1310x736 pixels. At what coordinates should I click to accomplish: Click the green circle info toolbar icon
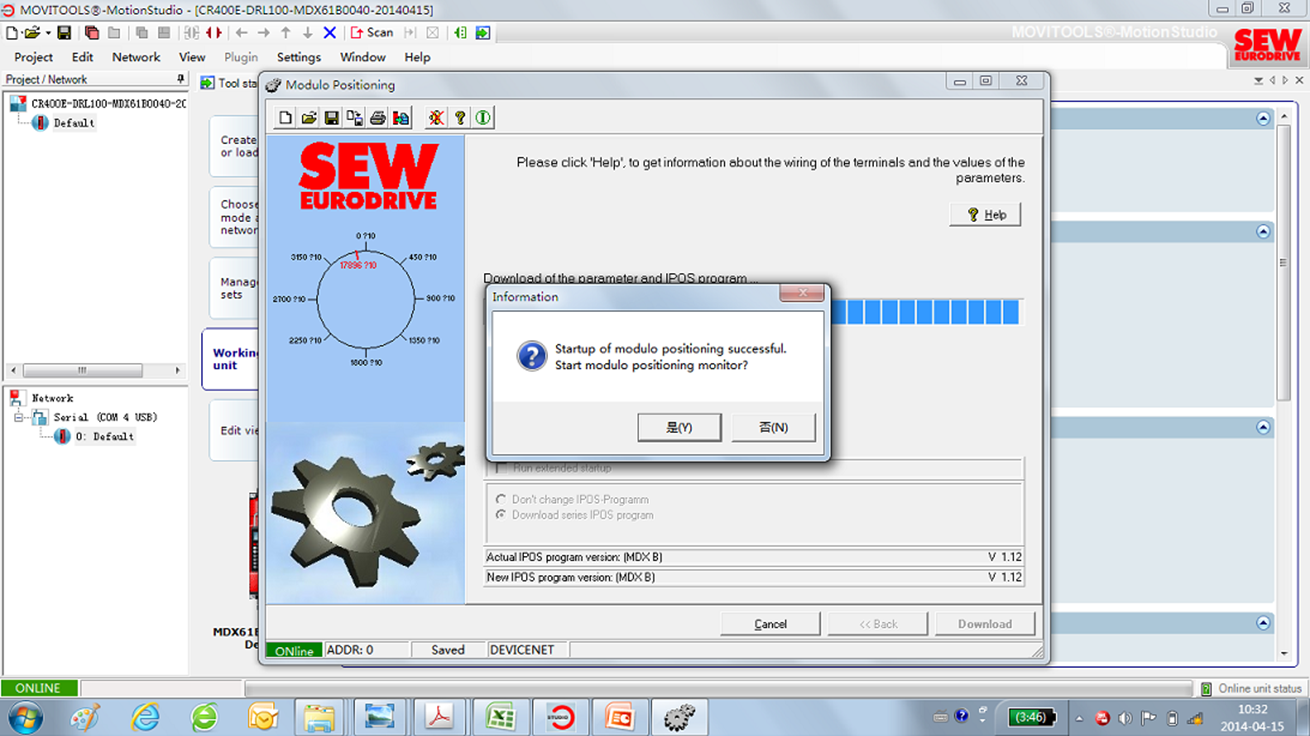click(483, 118)
